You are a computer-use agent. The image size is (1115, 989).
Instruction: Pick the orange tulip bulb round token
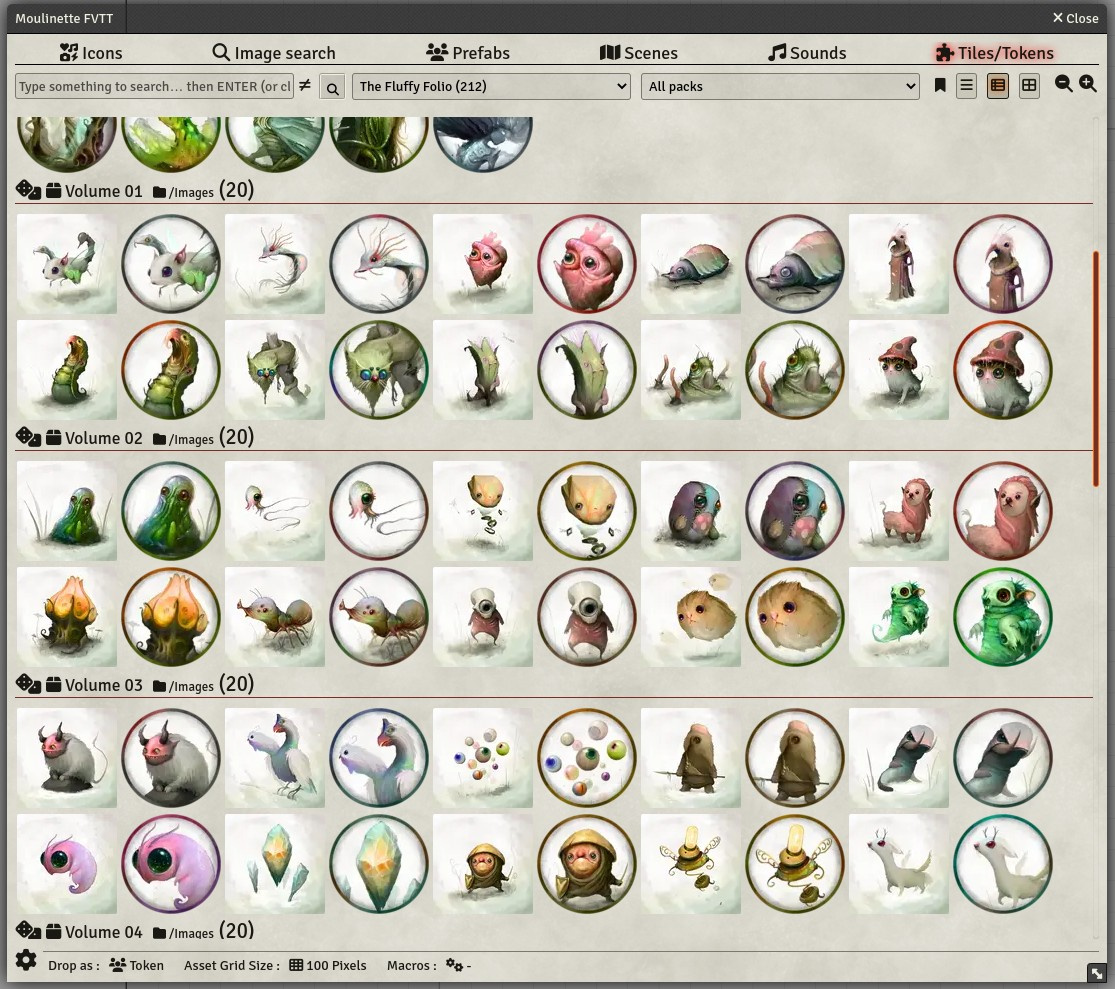[171, 616]
